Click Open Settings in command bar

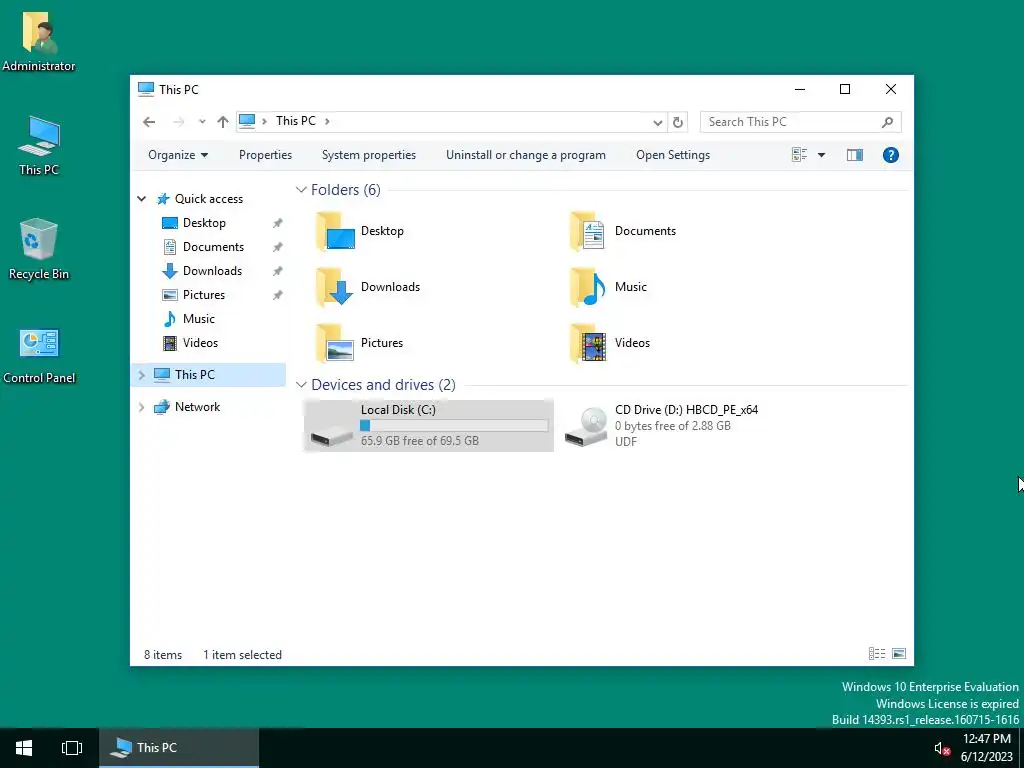pos(673,155)
